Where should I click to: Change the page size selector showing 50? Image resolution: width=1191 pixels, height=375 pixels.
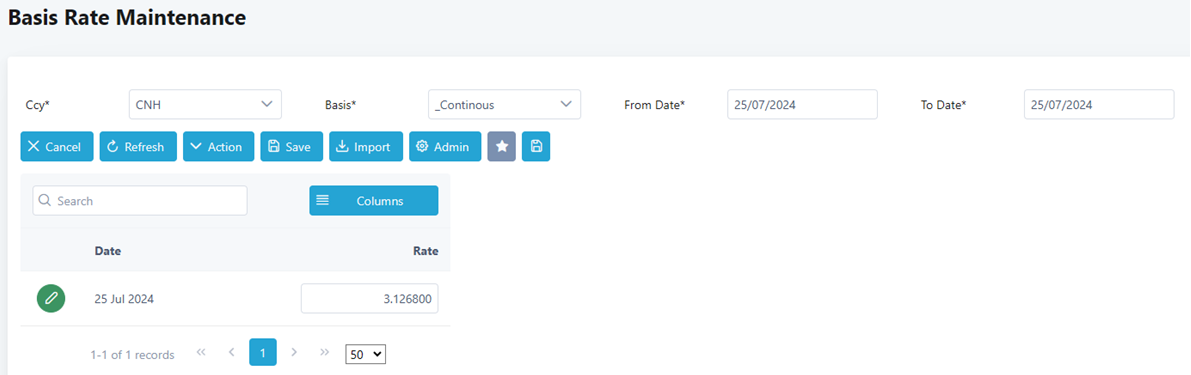coord(365,354)
